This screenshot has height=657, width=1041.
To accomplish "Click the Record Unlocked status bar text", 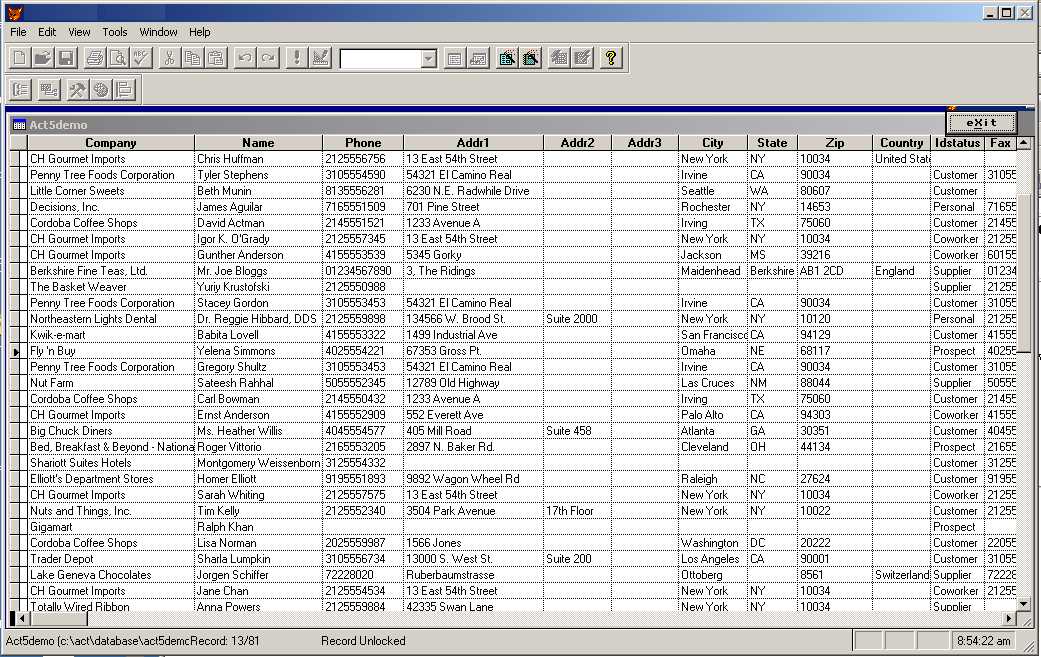I will (363, 641).
